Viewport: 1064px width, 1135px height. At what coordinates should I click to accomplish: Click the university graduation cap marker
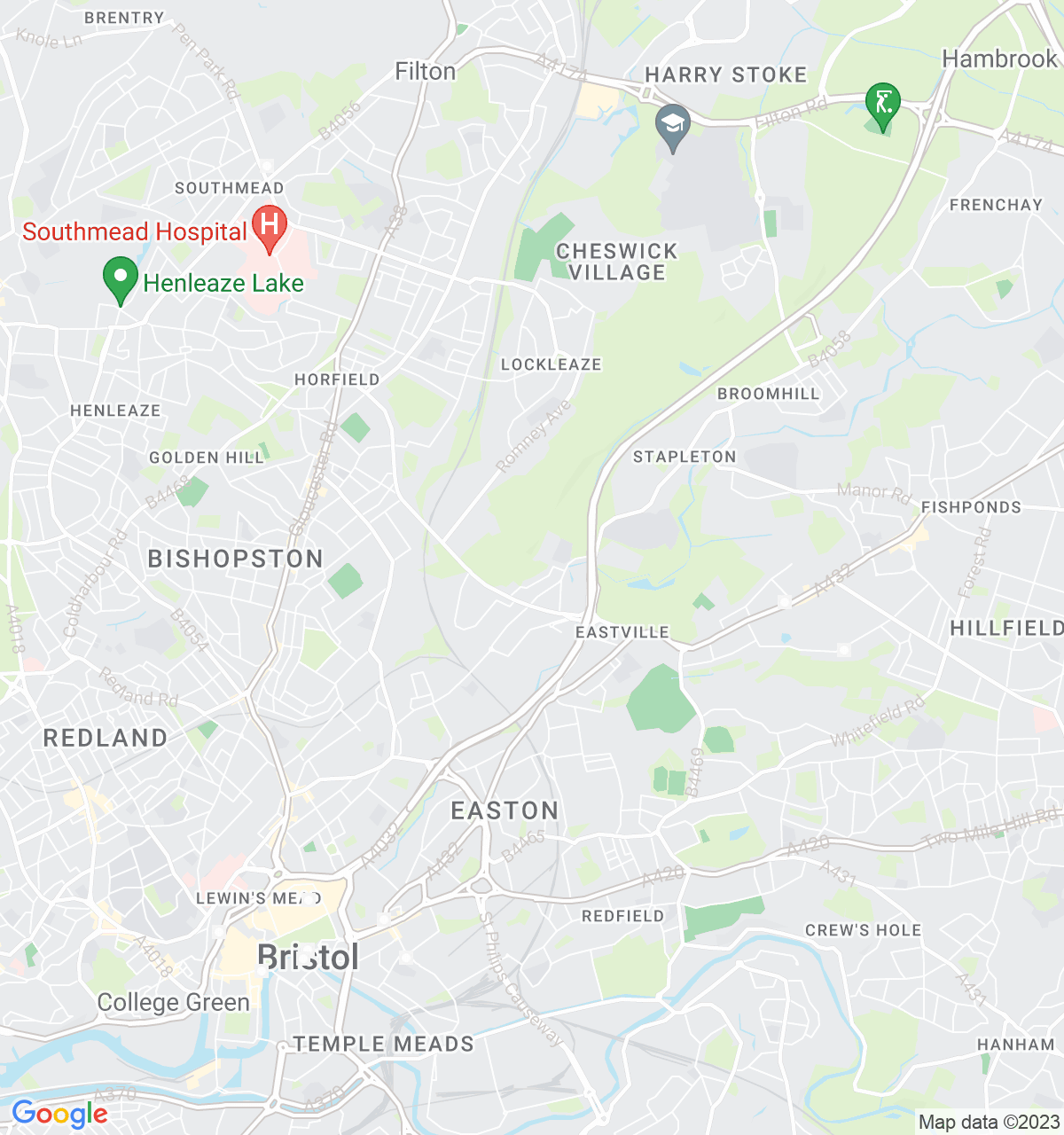(673, 128)
